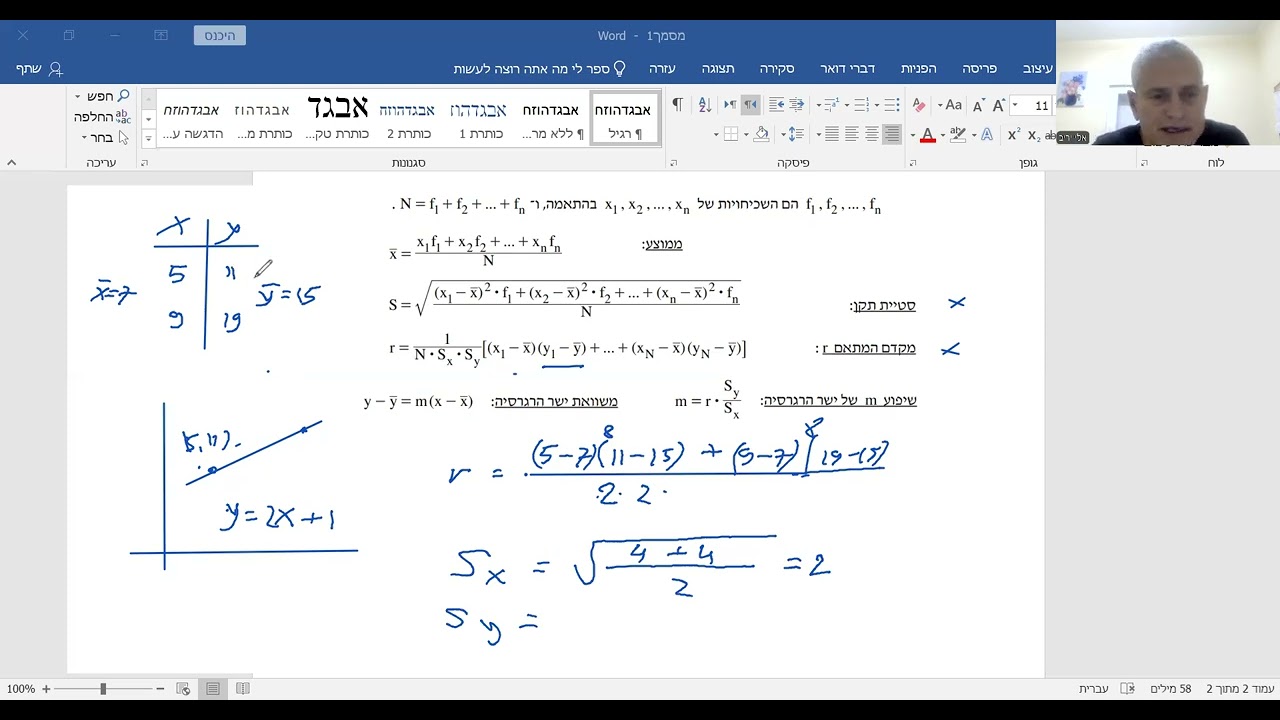
Task: Apply the הדגשה ע... (Emphasis) style
Action: click(192, 119)
